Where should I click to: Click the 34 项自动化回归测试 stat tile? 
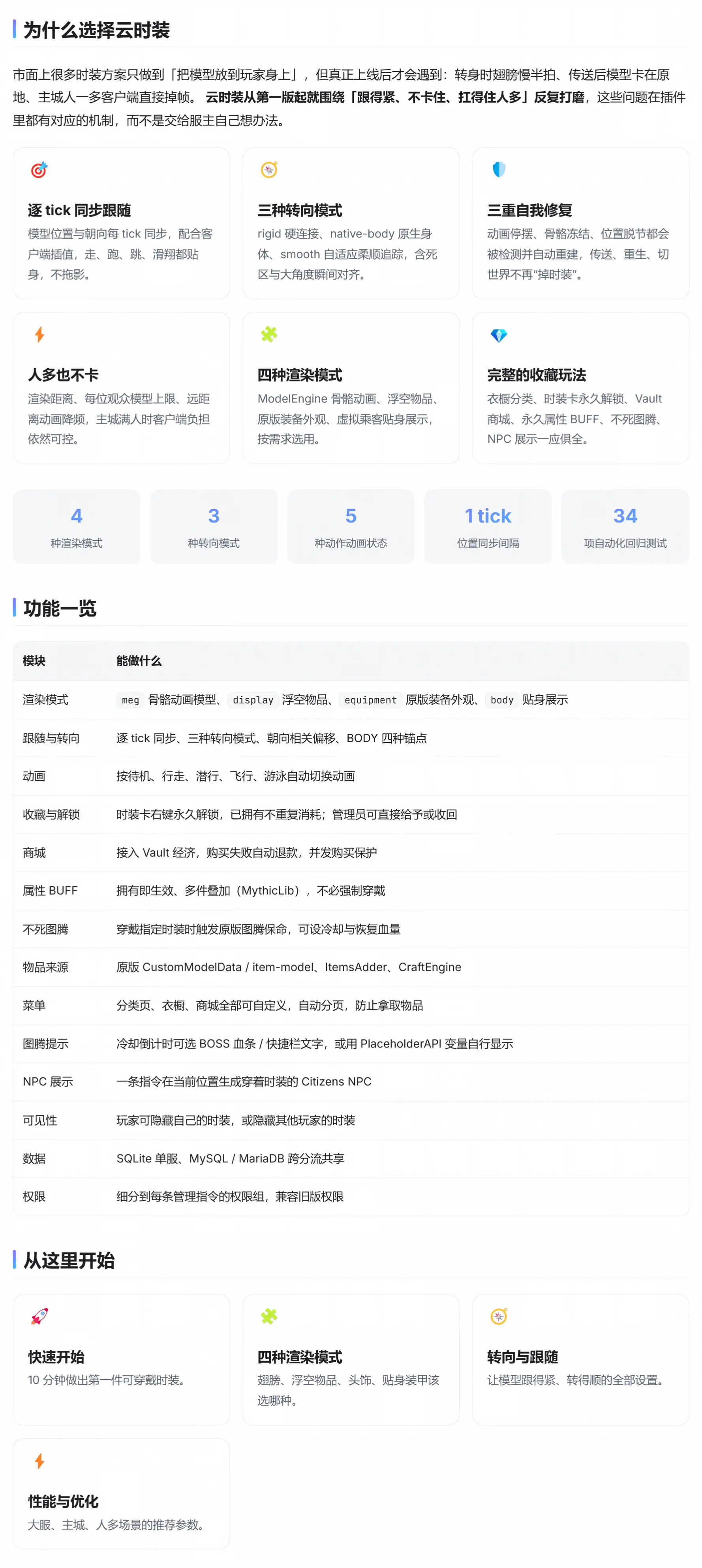625,526
